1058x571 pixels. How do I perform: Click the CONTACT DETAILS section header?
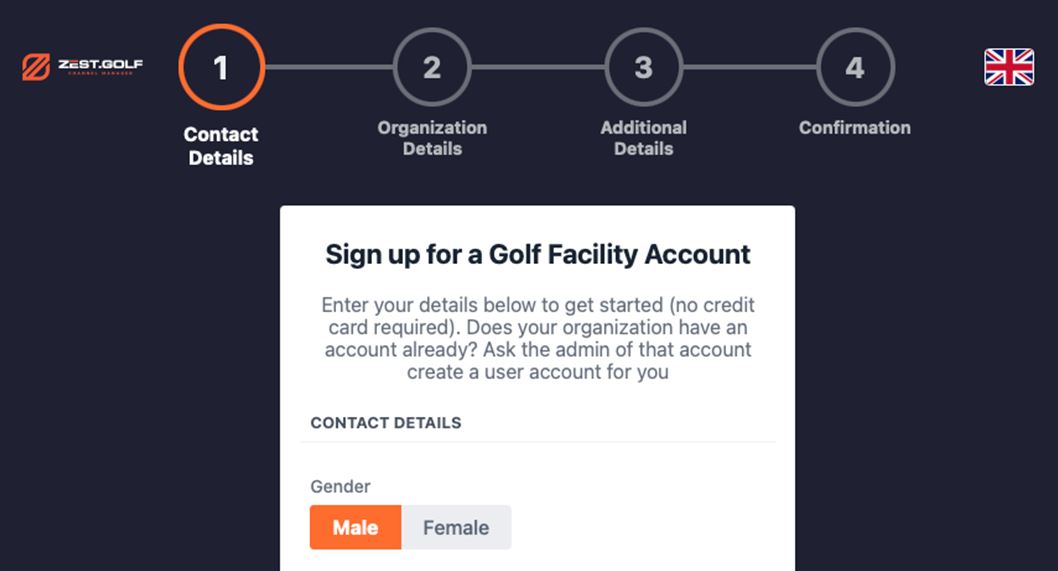click(386, 423)
